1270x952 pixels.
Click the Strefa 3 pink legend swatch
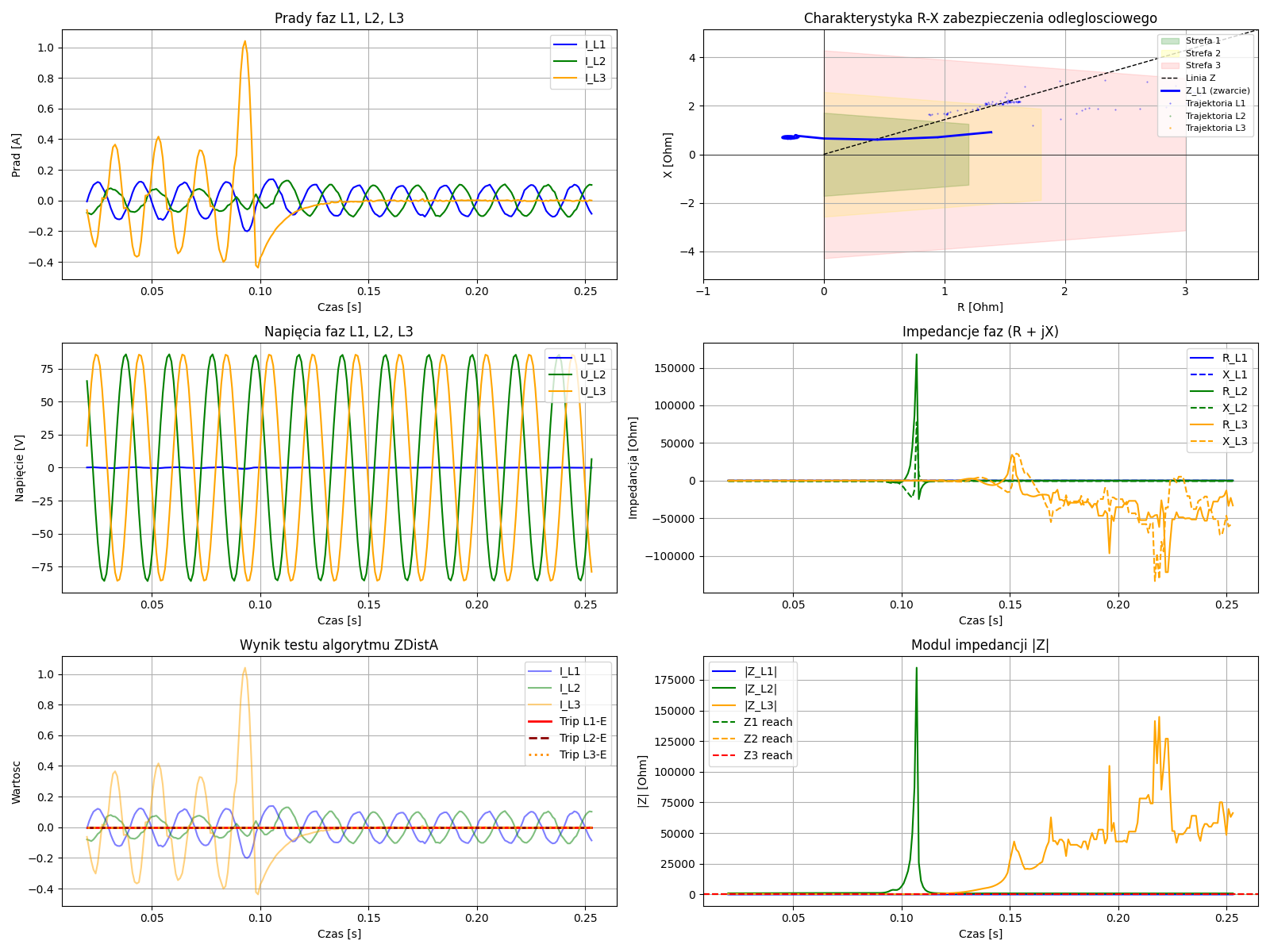[x=1169, y=65]
